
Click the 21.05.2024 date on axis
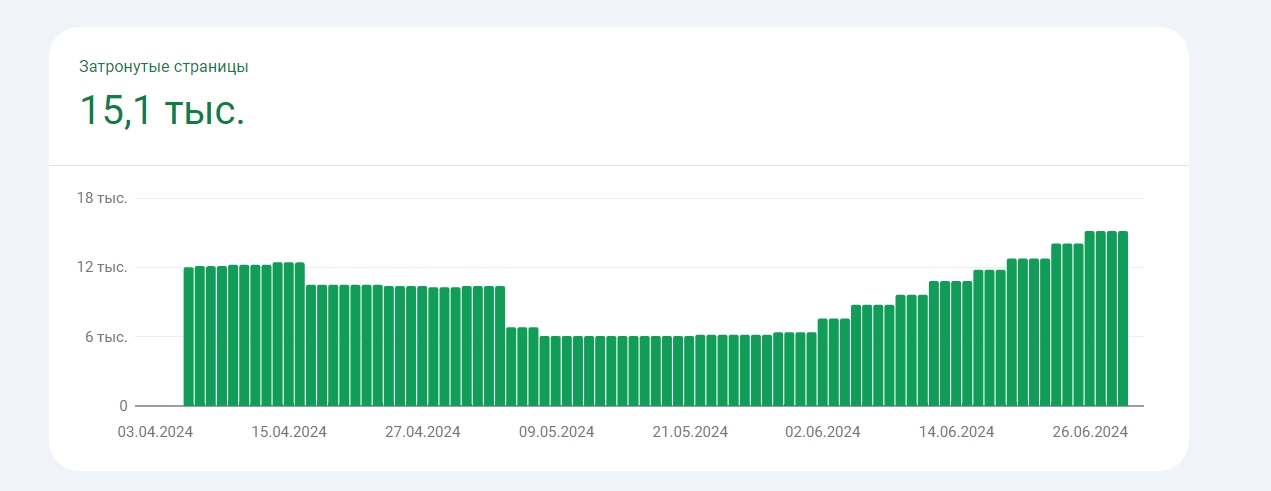tap(690, 432)
